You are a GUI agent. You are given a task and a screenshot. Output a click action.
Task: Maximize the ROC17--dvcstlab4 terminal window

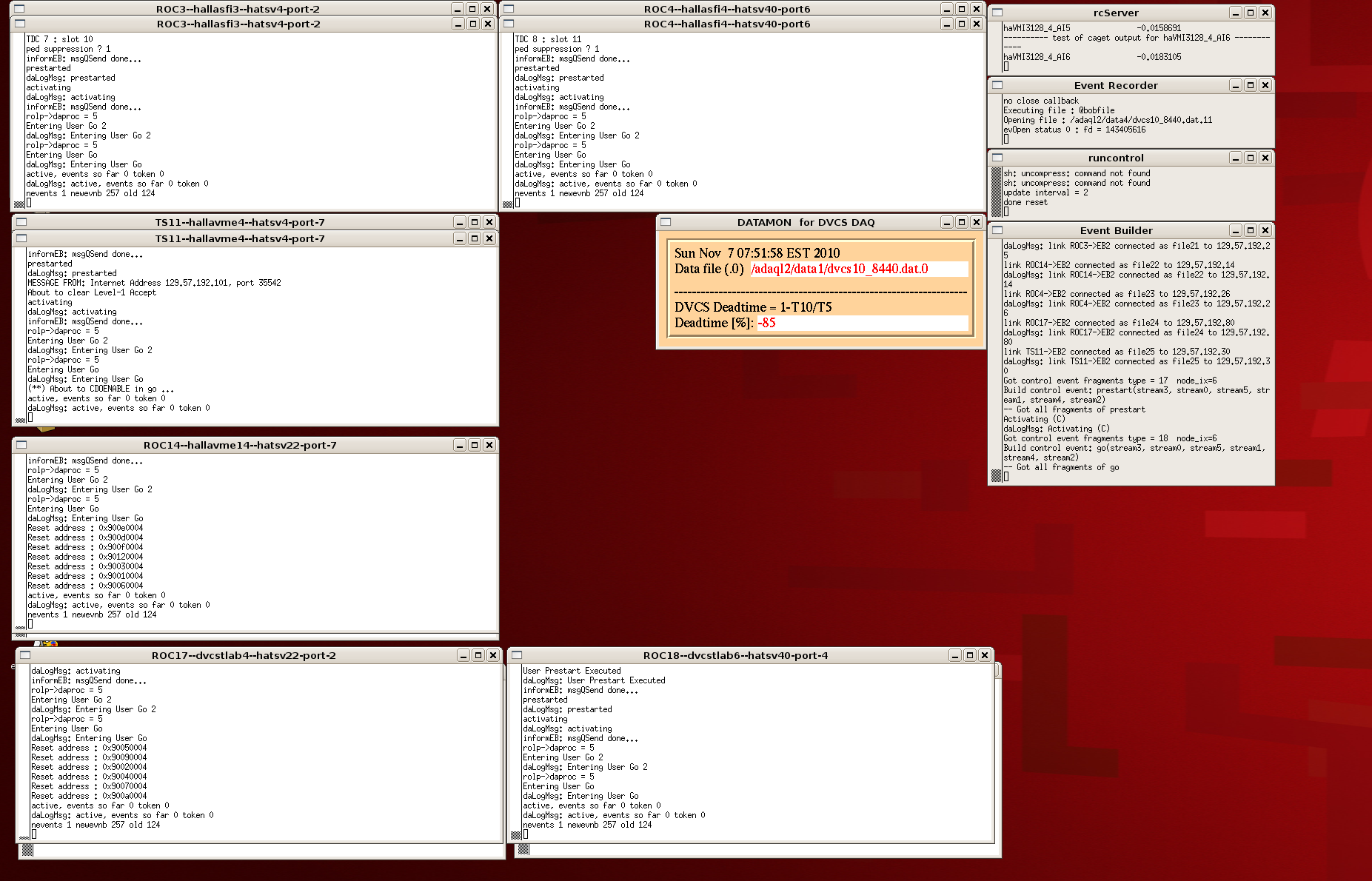pyautogui.click(x=478, y=655)
